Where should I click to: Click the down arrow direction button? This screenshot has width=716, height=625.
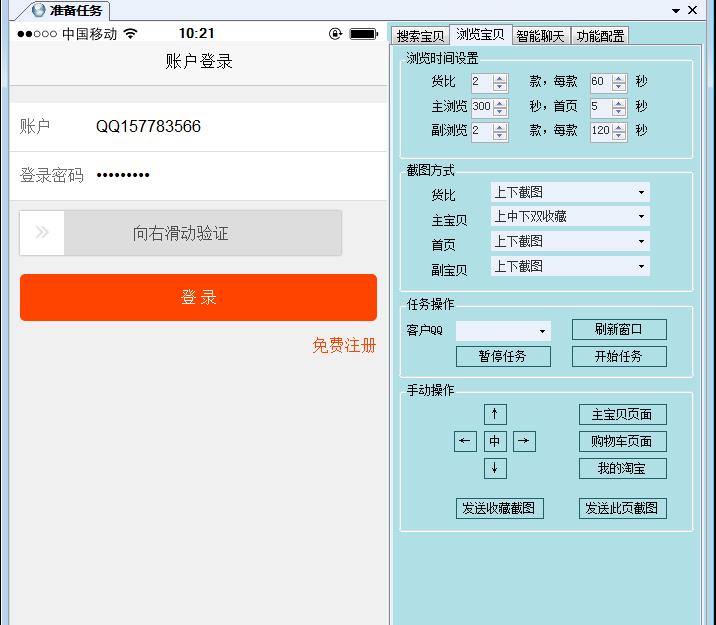pyautogui.click(x=495, y=468)
